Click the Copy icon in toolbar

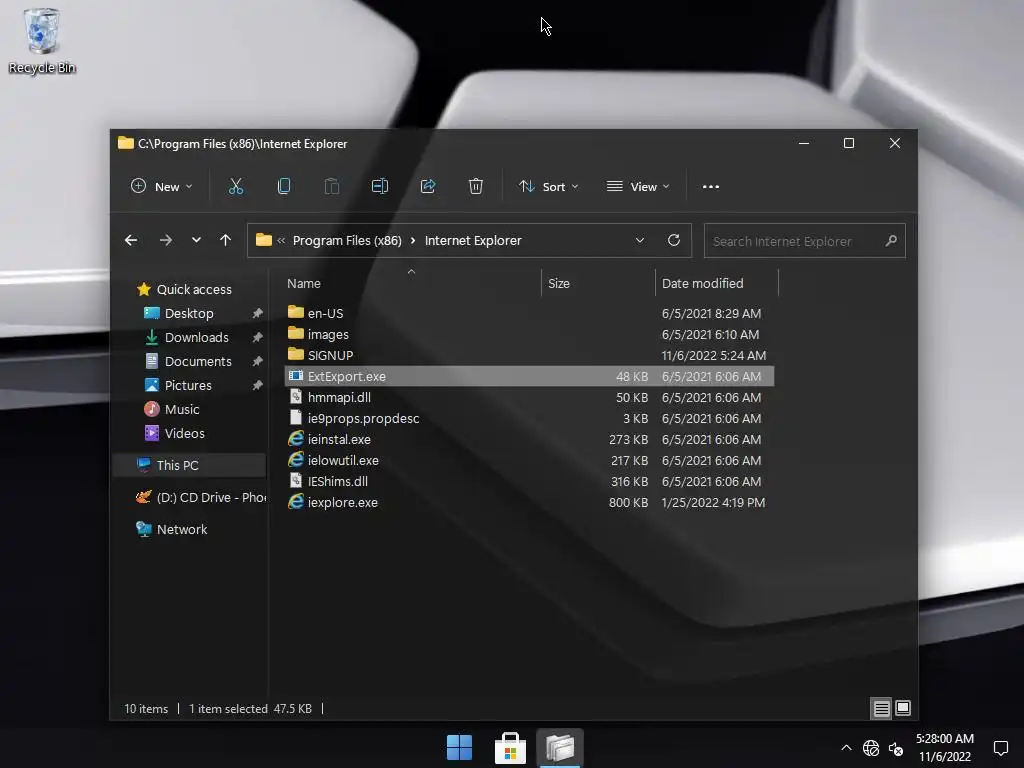coord(284,187)
